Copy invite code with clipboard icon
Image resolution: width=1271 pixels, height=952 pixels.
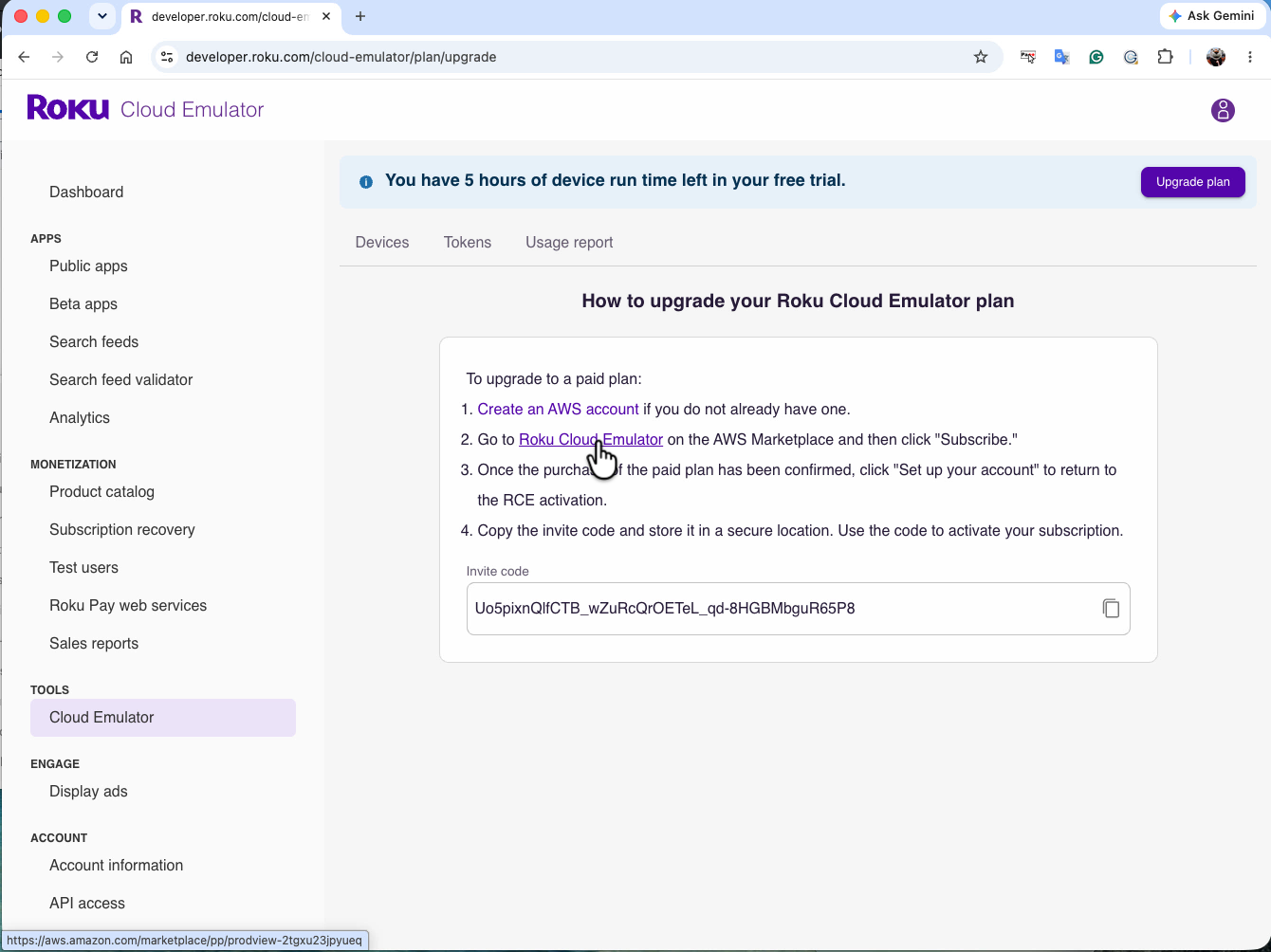click(x=1111, y=609)
